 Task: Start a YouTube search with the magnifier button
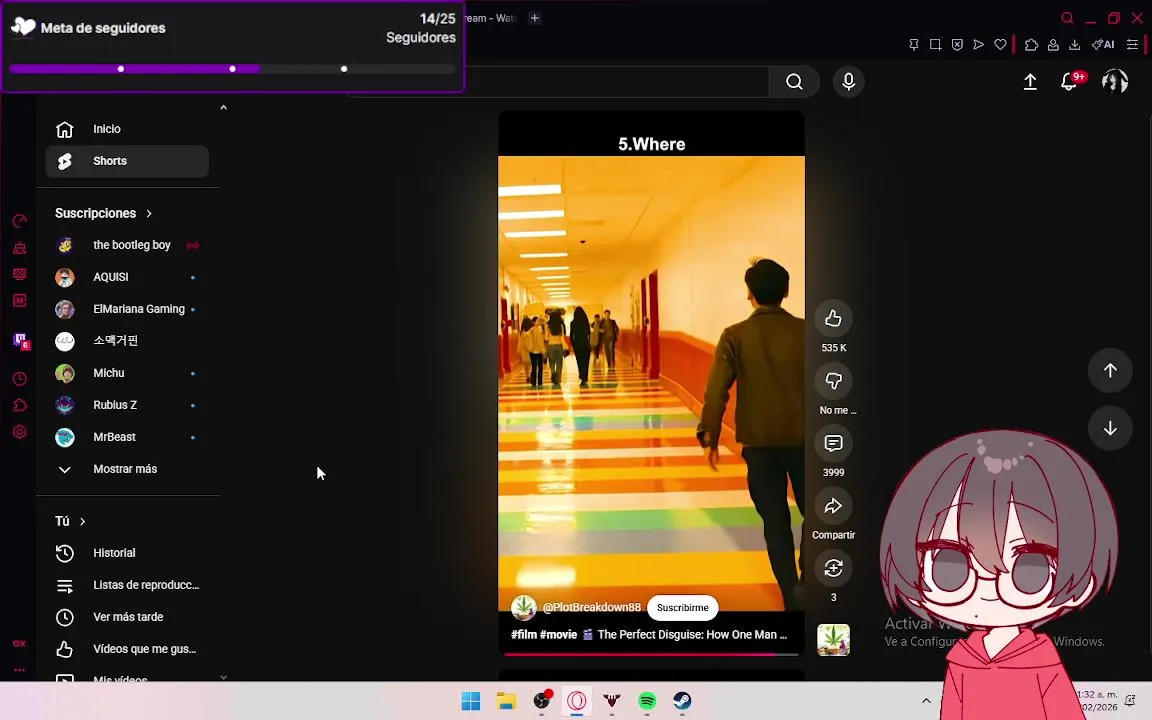[x=794, y=82]
